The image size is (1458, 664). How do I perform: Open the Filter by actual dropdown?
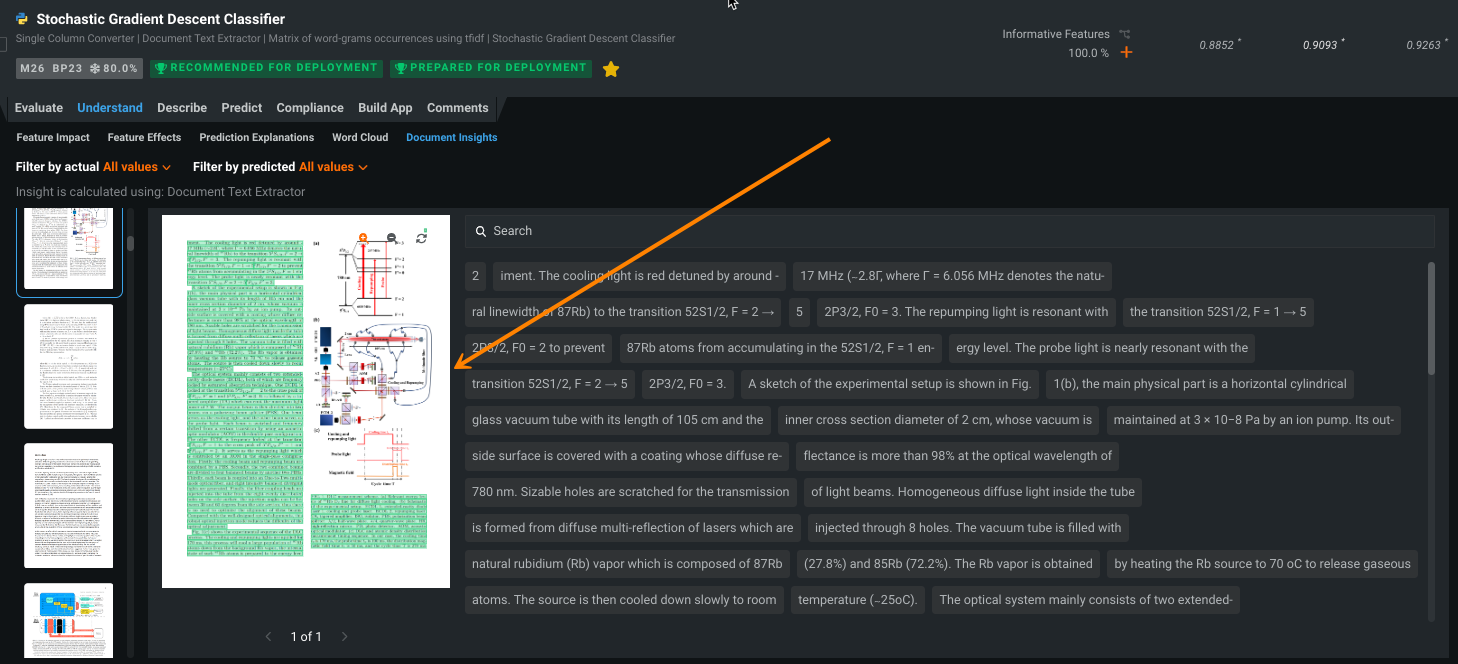coord(137,167)
